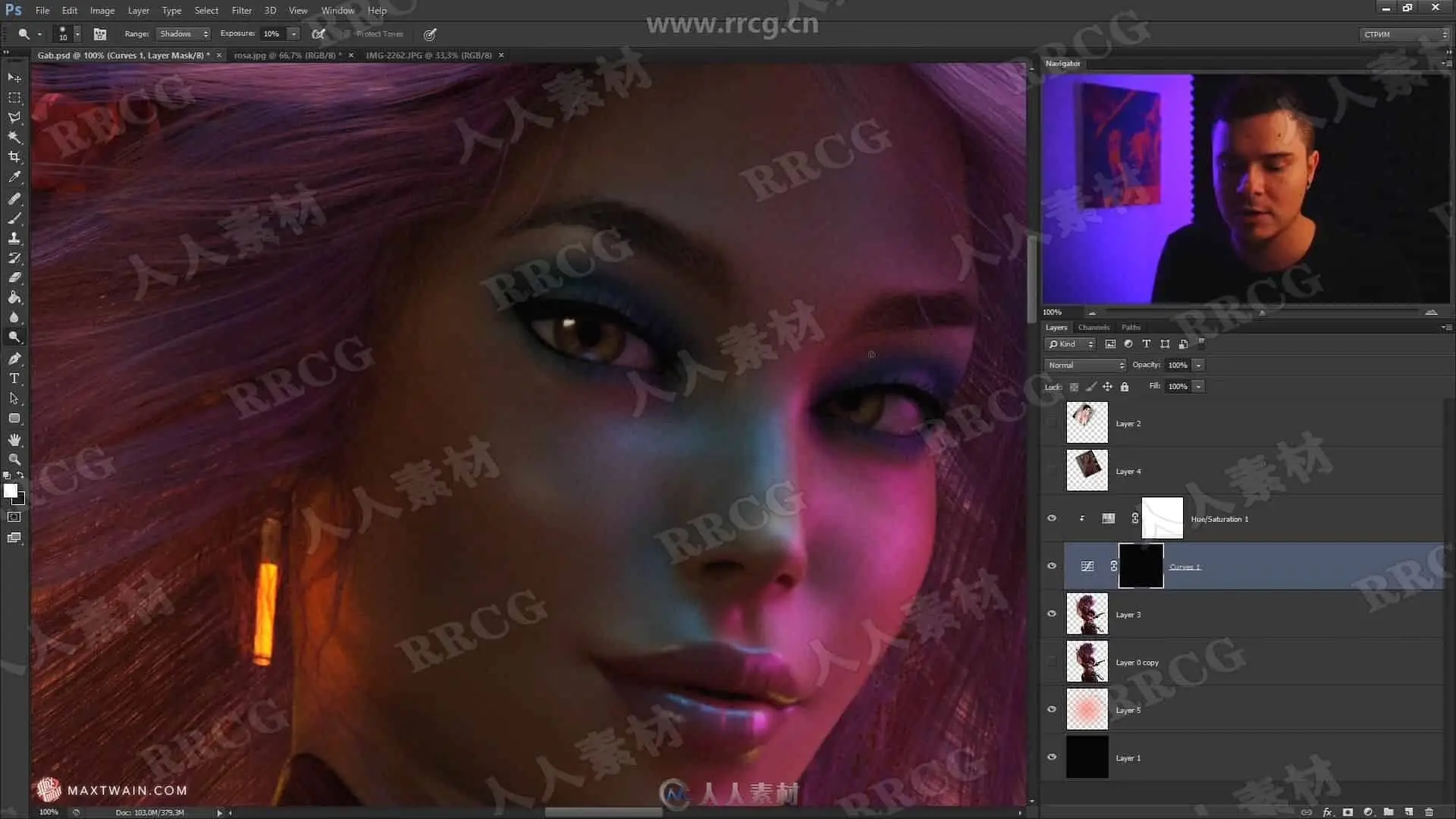Toggle lock transparent pixels
This screenshot has width=1456, height=819.
coord(1074,387)
